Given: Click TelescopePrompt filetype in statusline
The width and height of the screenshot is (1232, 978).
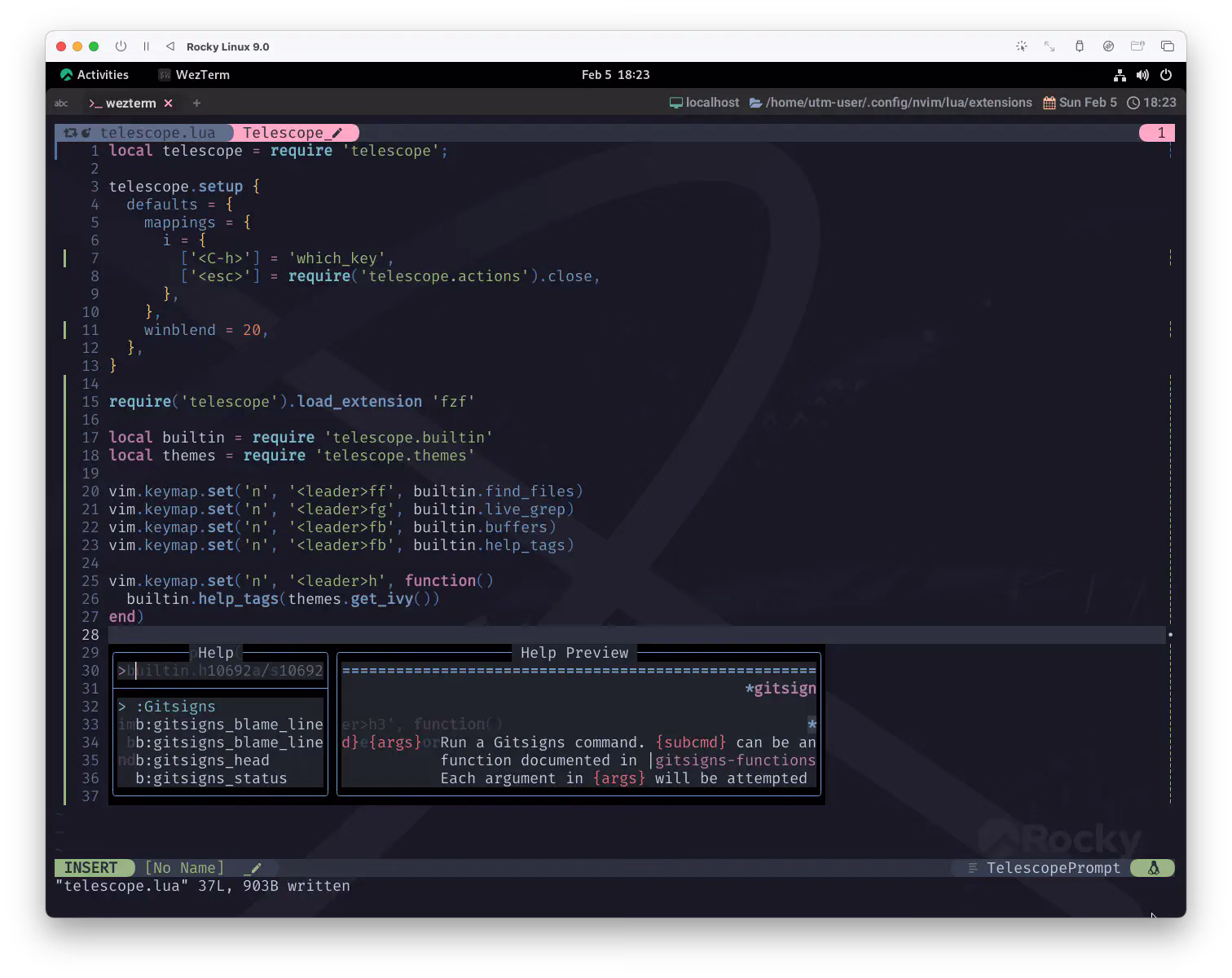Looking at the screenshot, I should click(1054, 868).
